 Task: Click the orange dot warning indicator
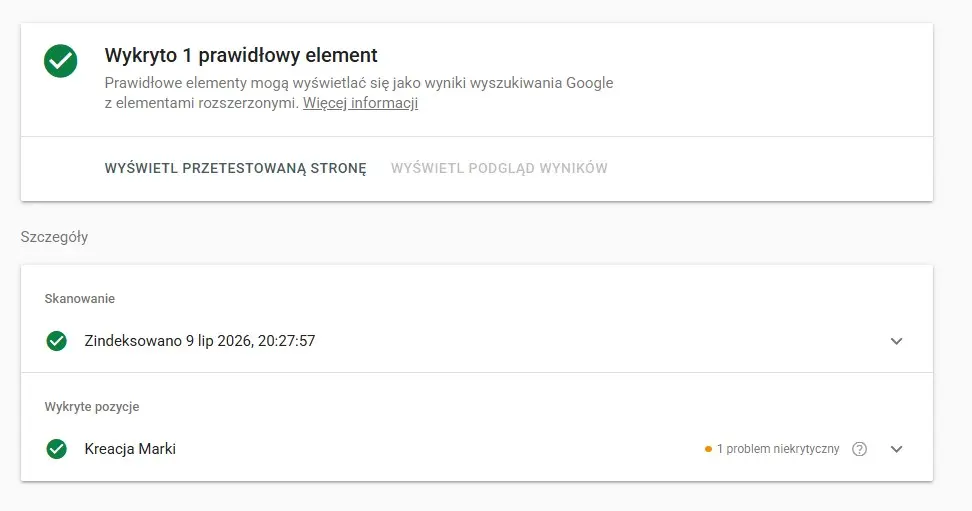(x=708, y=449)
